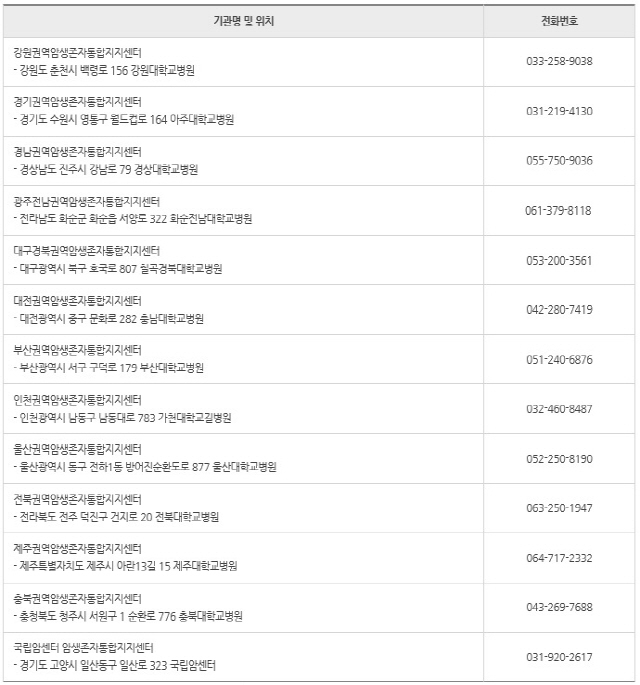Click phone number 033-258-9038
The height and width of the screenshot is (685, 640).
(x=559, y=61)
